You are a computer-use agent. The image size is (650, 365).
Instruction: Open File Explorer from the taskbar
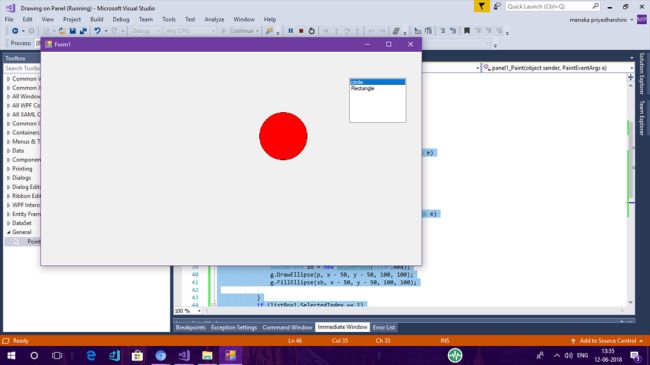(207, 355)
